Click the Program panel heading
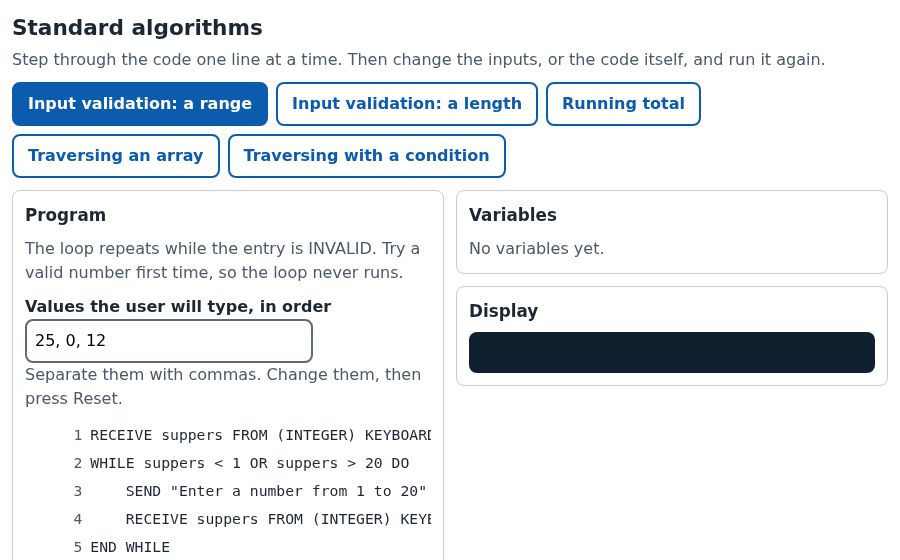900x560 pixels. pos(65,215)
